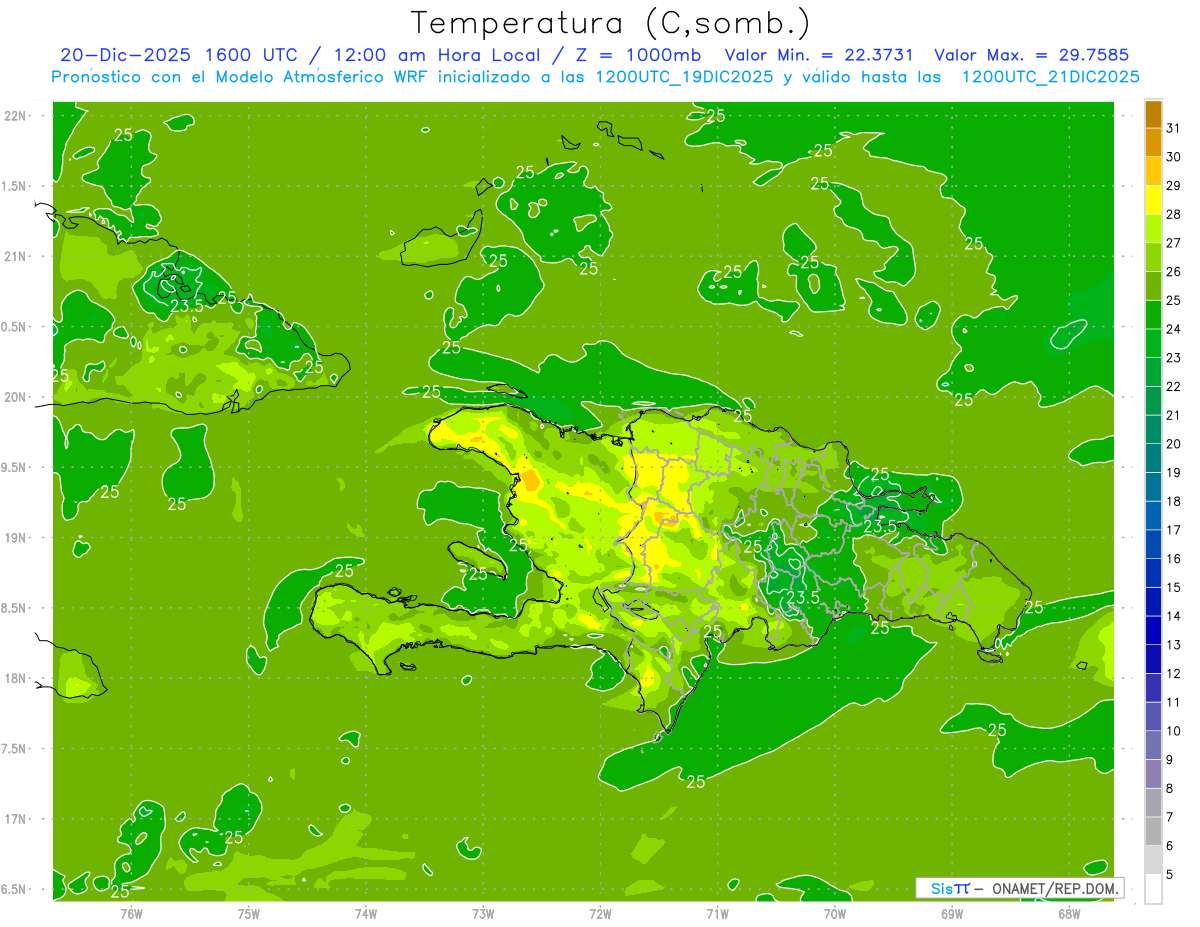
Task: Click the color scale label '15'
Action: (1174, 587)
